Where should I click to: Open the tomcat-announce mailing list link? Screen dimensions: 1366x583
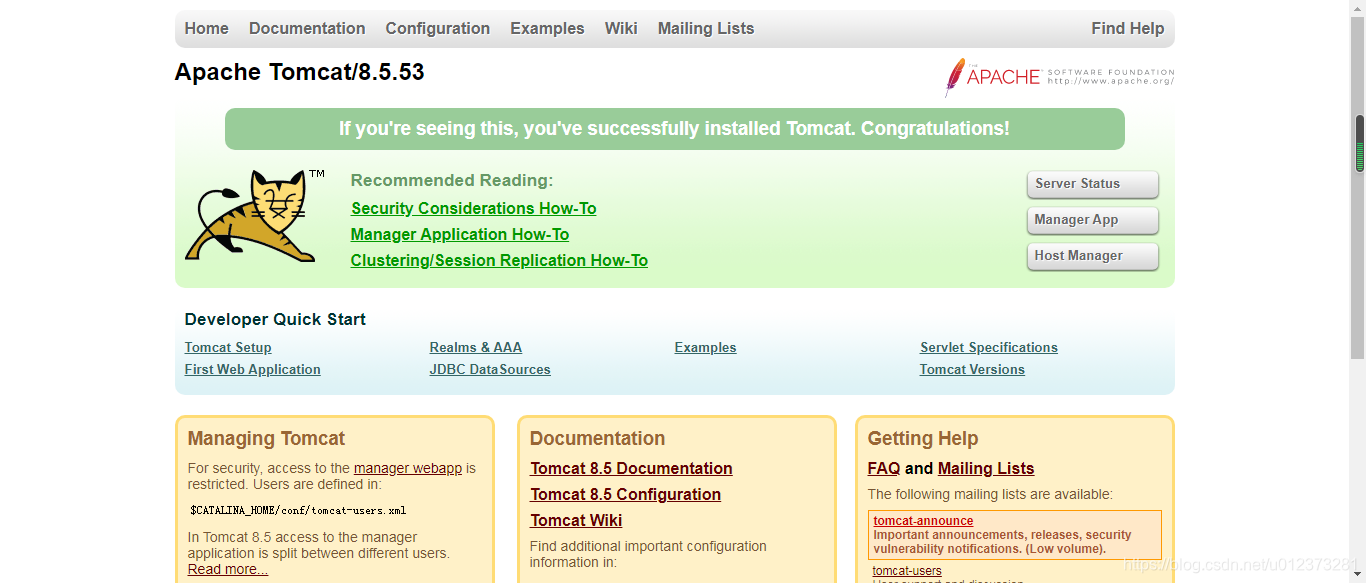pos(923,521)
